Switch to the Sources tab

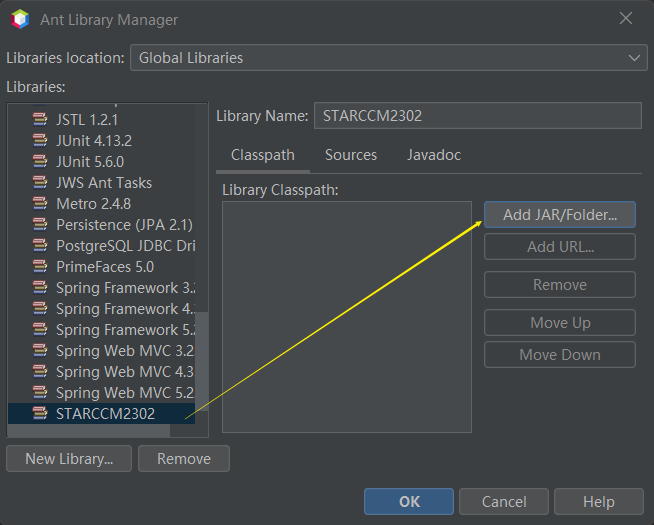[x=351, y=155]
